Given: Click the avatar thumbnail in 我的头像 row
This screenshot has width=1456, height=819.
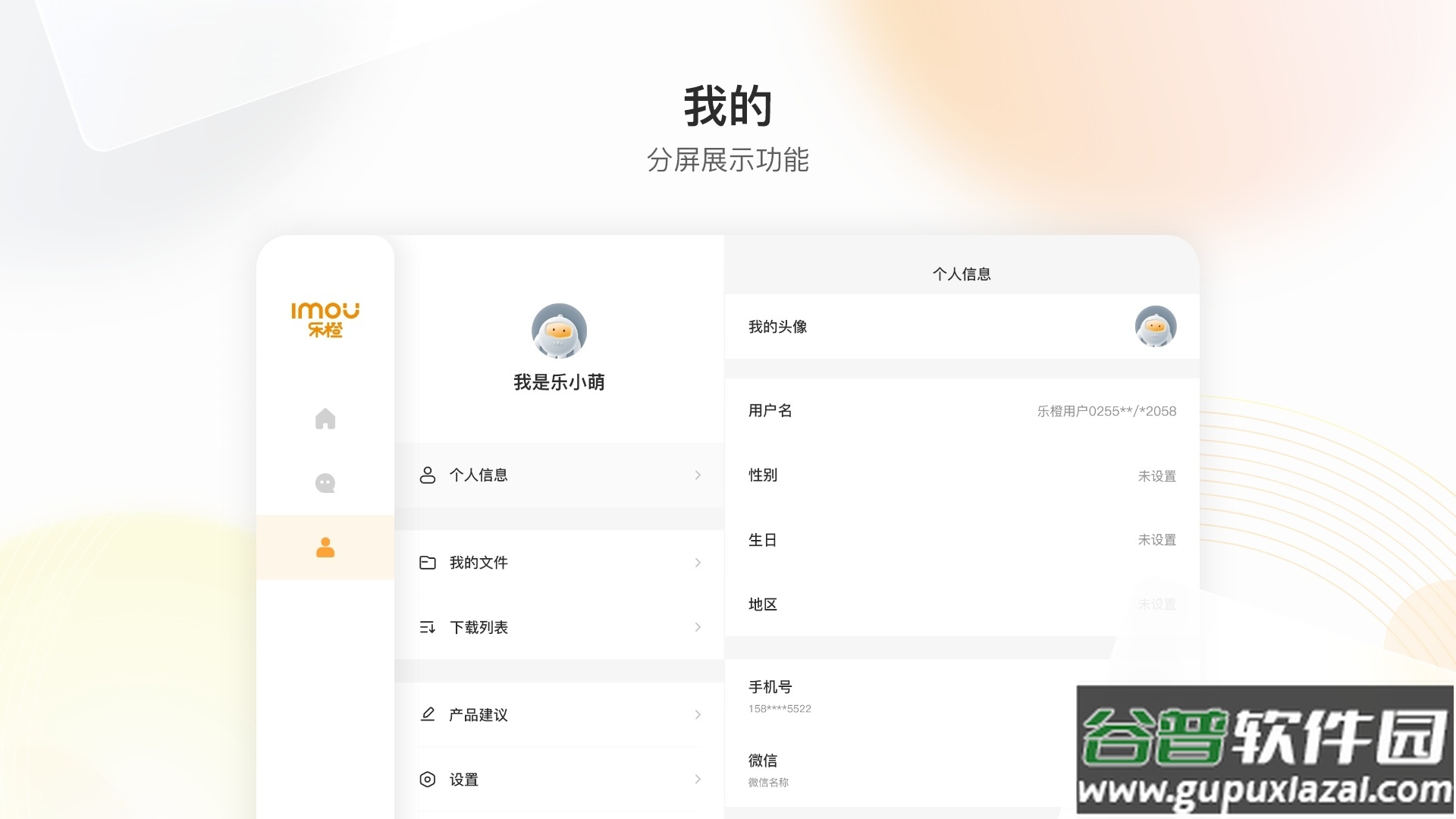Looking at the screenshot, I should [1156, 326].
